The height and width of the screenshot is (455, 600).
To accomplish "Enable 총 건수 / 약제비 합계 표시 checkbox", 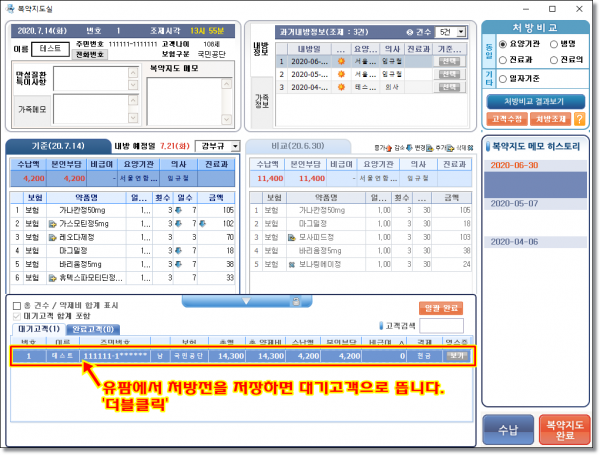I will point(16,305).
